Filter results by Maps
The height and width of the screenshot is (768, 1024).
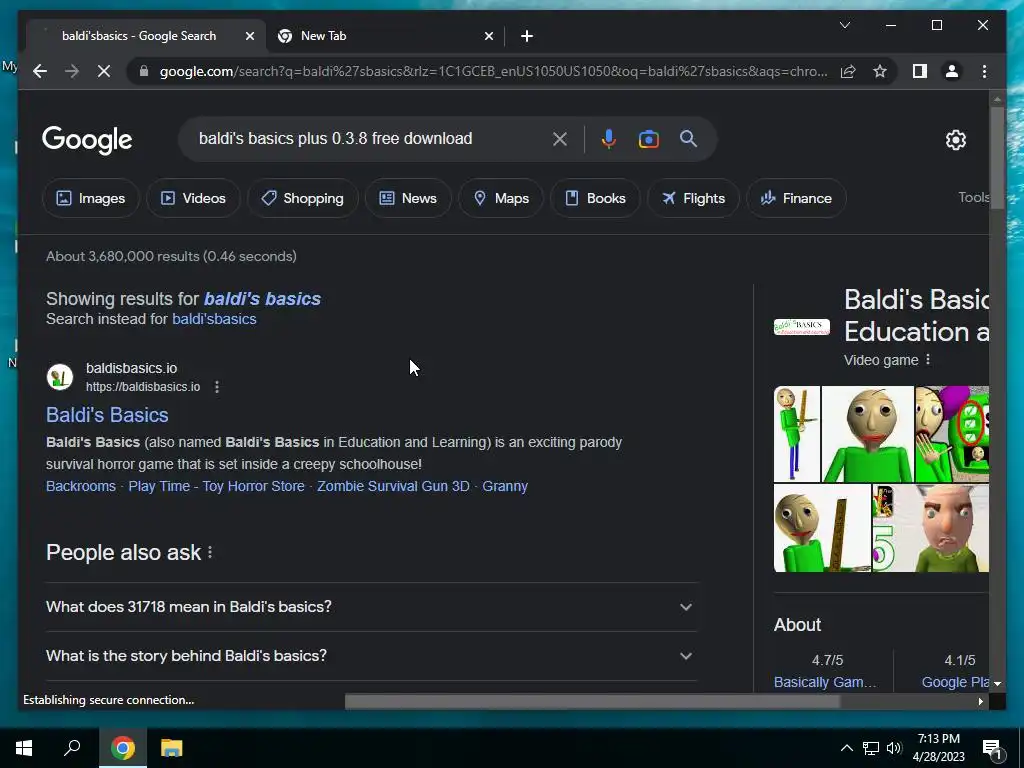[x=501, y=198]
